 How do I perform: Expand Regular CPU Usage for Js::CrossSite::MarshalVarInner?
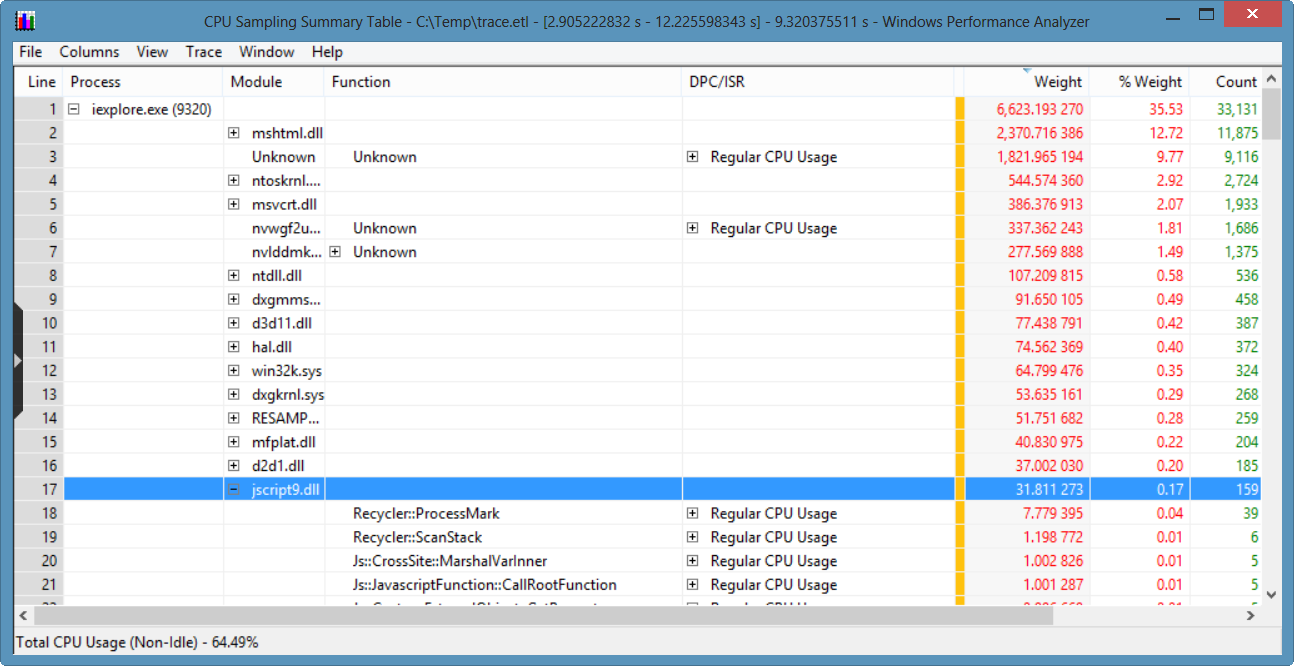693,561
